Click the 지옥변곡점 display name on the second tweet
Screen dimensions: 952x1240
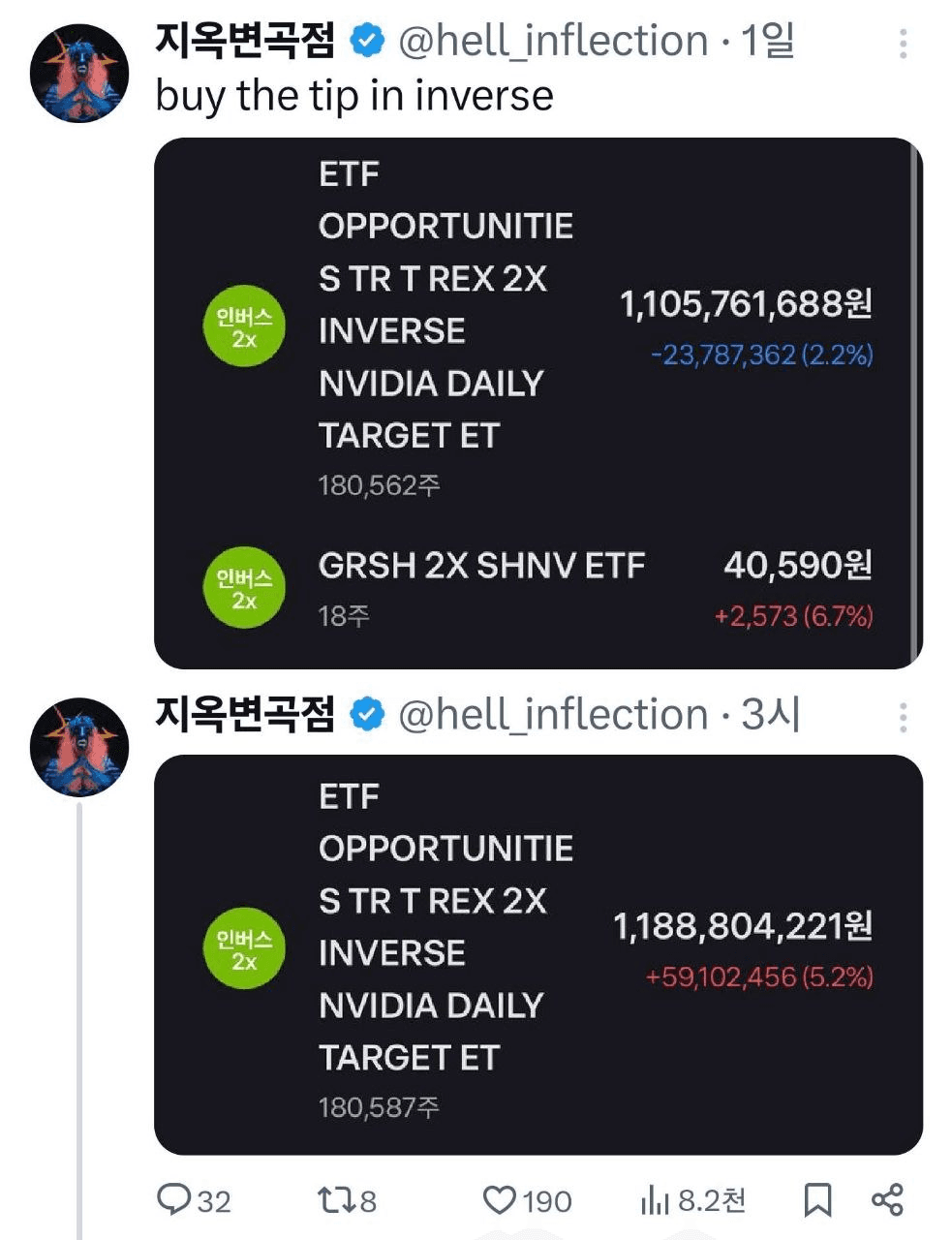click(x=245, y=715)
